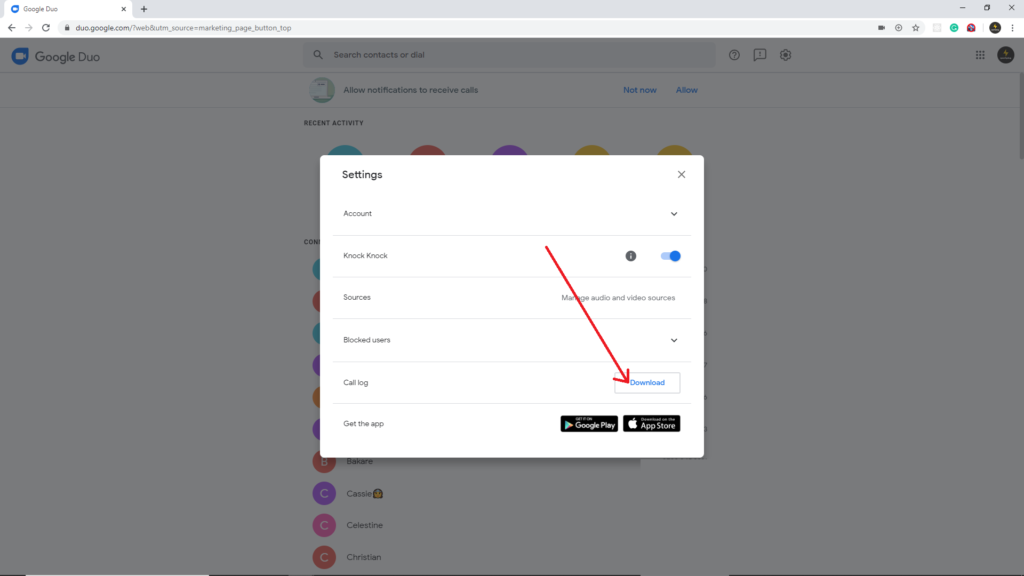Bookmark this page with the star

pos(916,28)
